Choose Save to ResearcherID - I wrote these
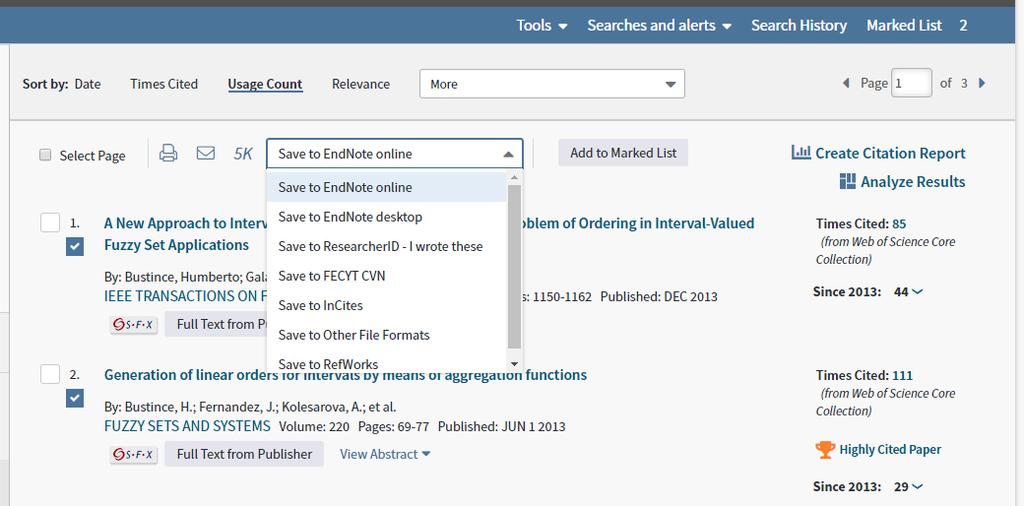The image size is (1024, 506). [386, 246]
